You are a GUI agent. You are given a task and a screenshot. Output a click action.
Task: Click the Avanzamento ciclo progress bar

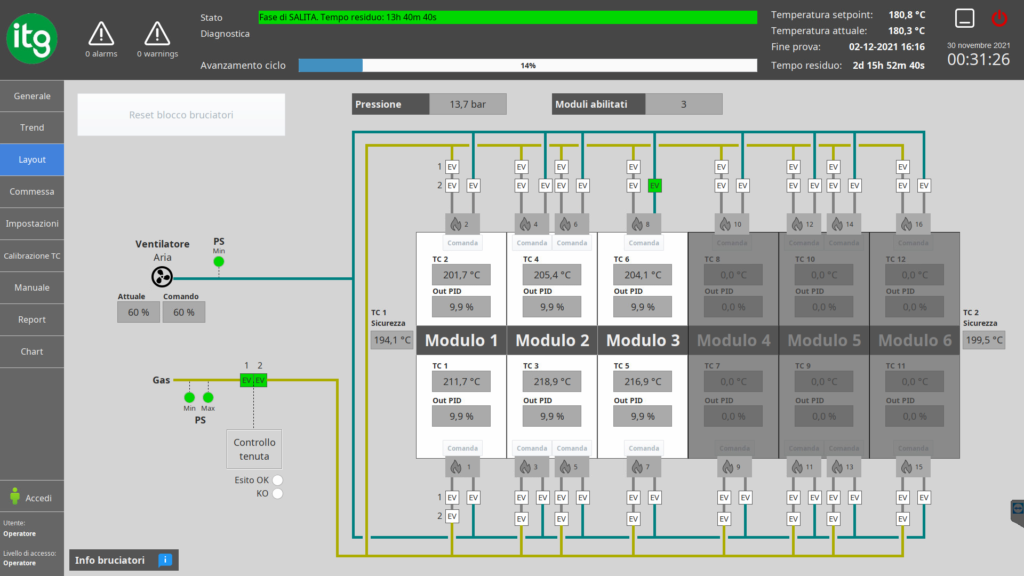tap(528, 65)
